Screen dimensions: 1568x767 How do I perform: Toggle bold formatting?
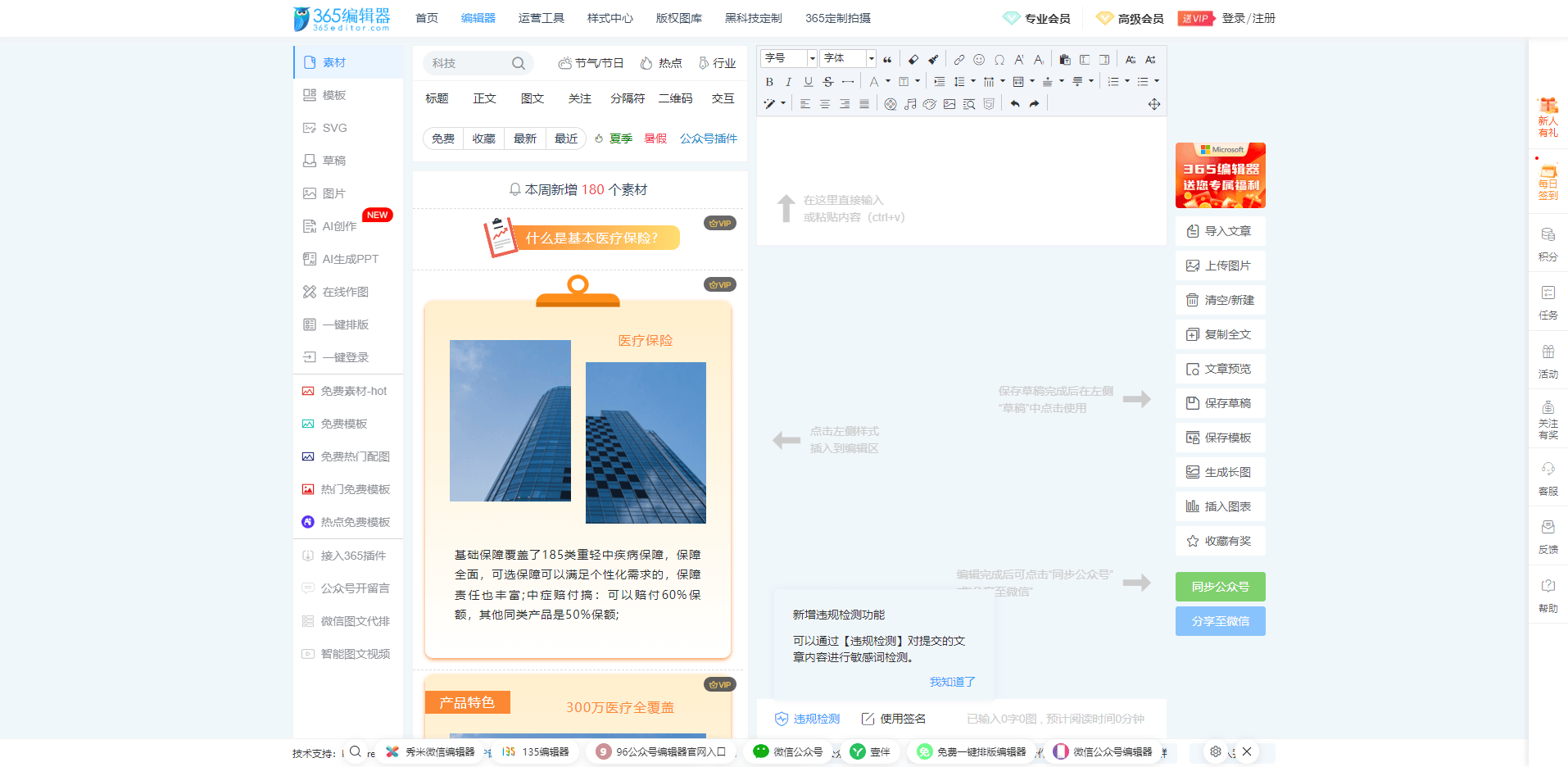(771, 82)
